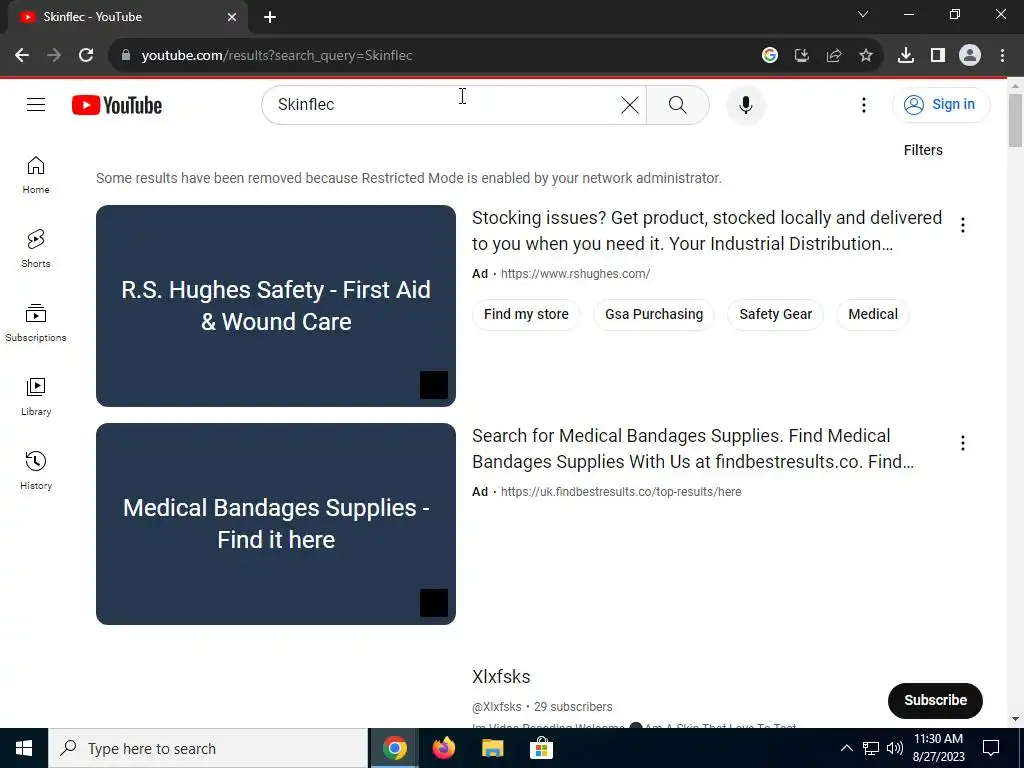This screenshot has width=1024, height=768.
Task: Click the install app icon in address bar
Action: (801, 56)
